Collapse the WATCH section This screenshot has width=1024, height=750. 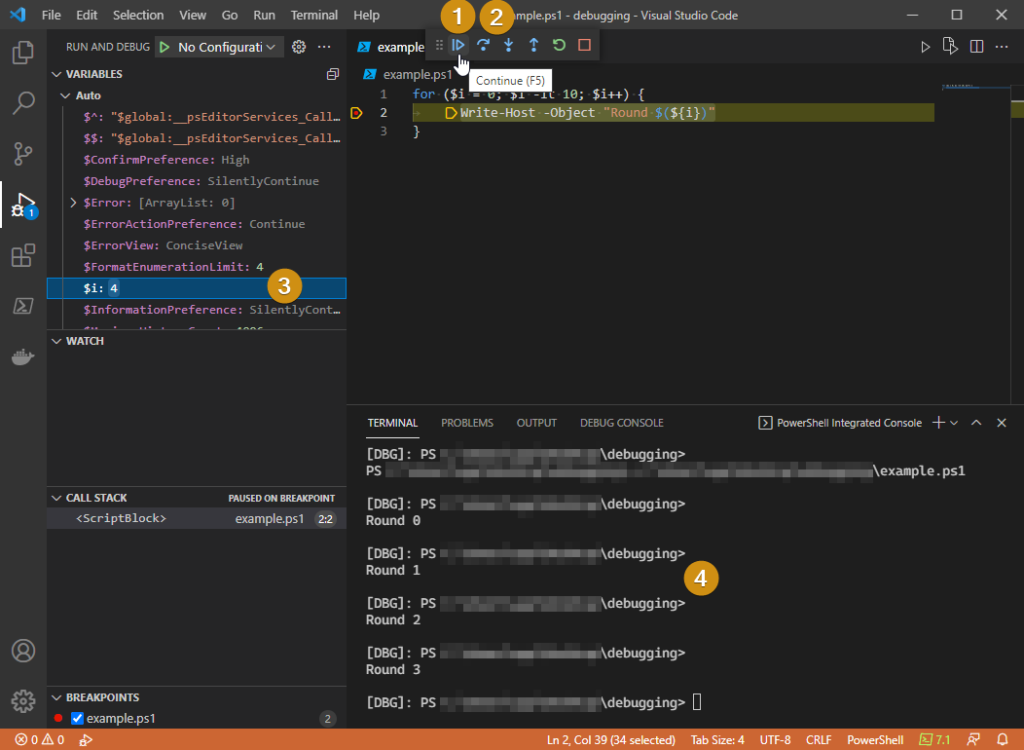(x=57, y=340)
